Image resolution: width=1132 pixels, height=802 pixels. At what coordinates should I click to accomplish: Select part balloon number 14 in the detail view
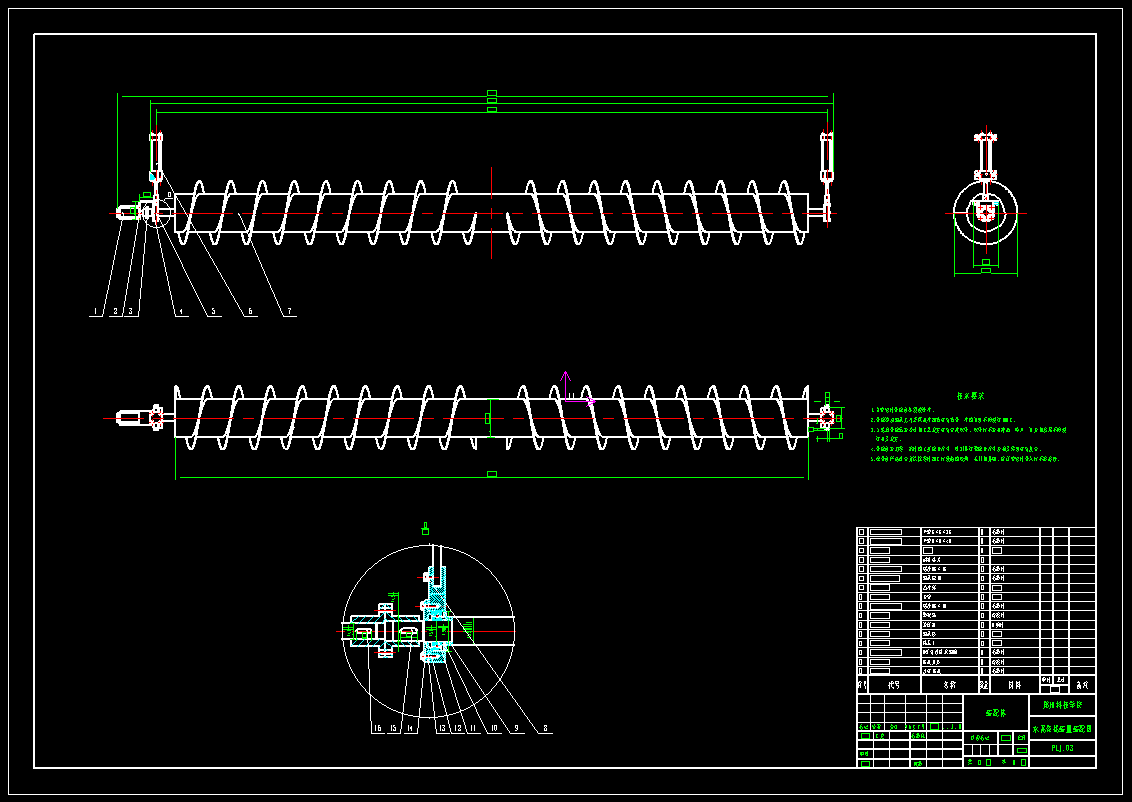click(410, 729)
